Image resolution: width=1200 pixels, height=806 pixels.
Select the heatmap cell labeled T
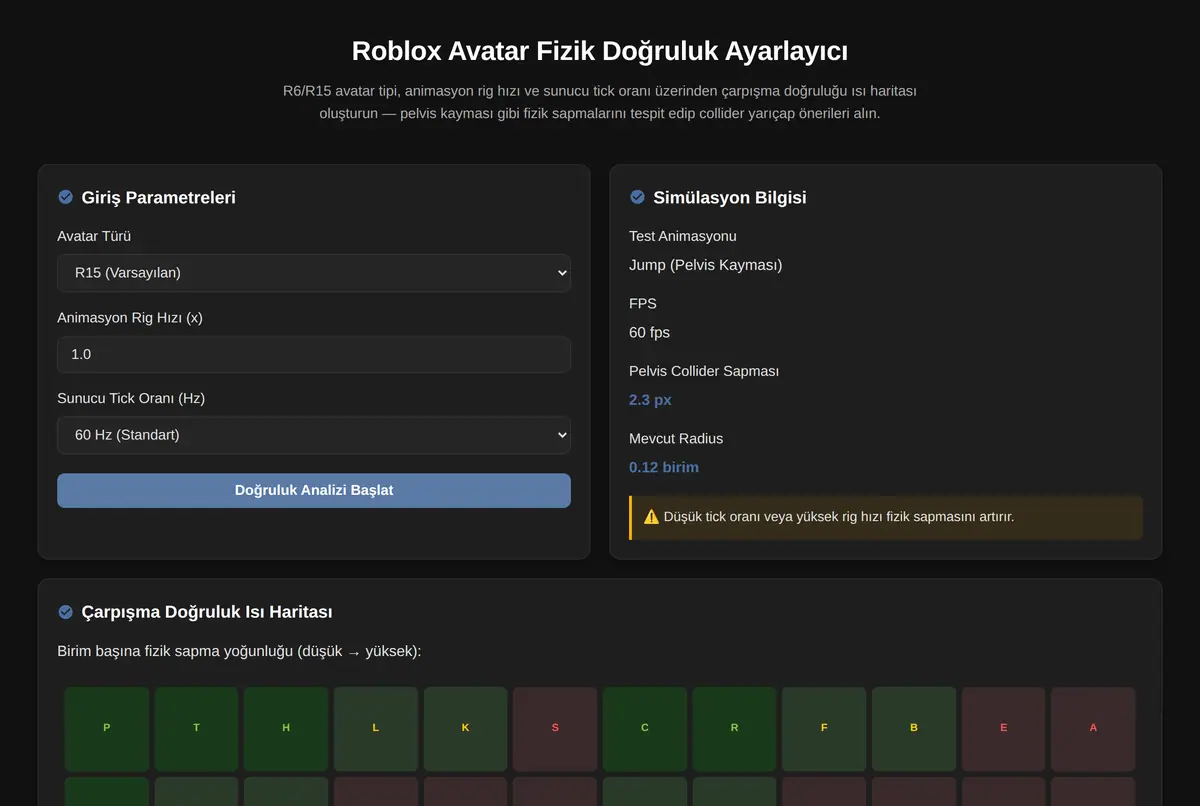(x=196, y=728)
